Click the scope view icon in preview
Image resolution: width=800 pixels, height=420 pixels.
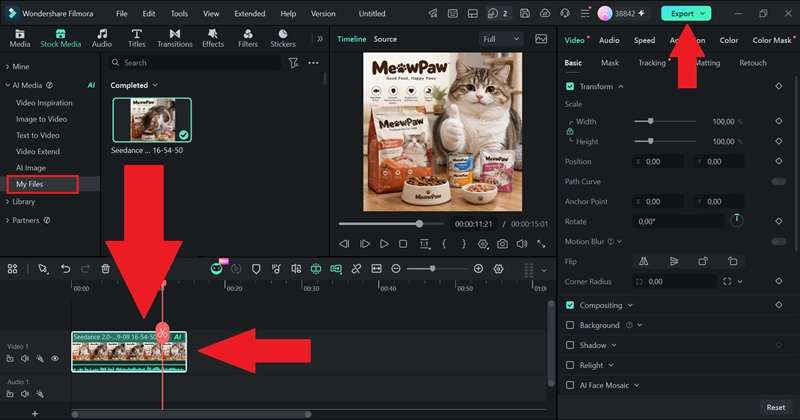(x=541, y=39)
